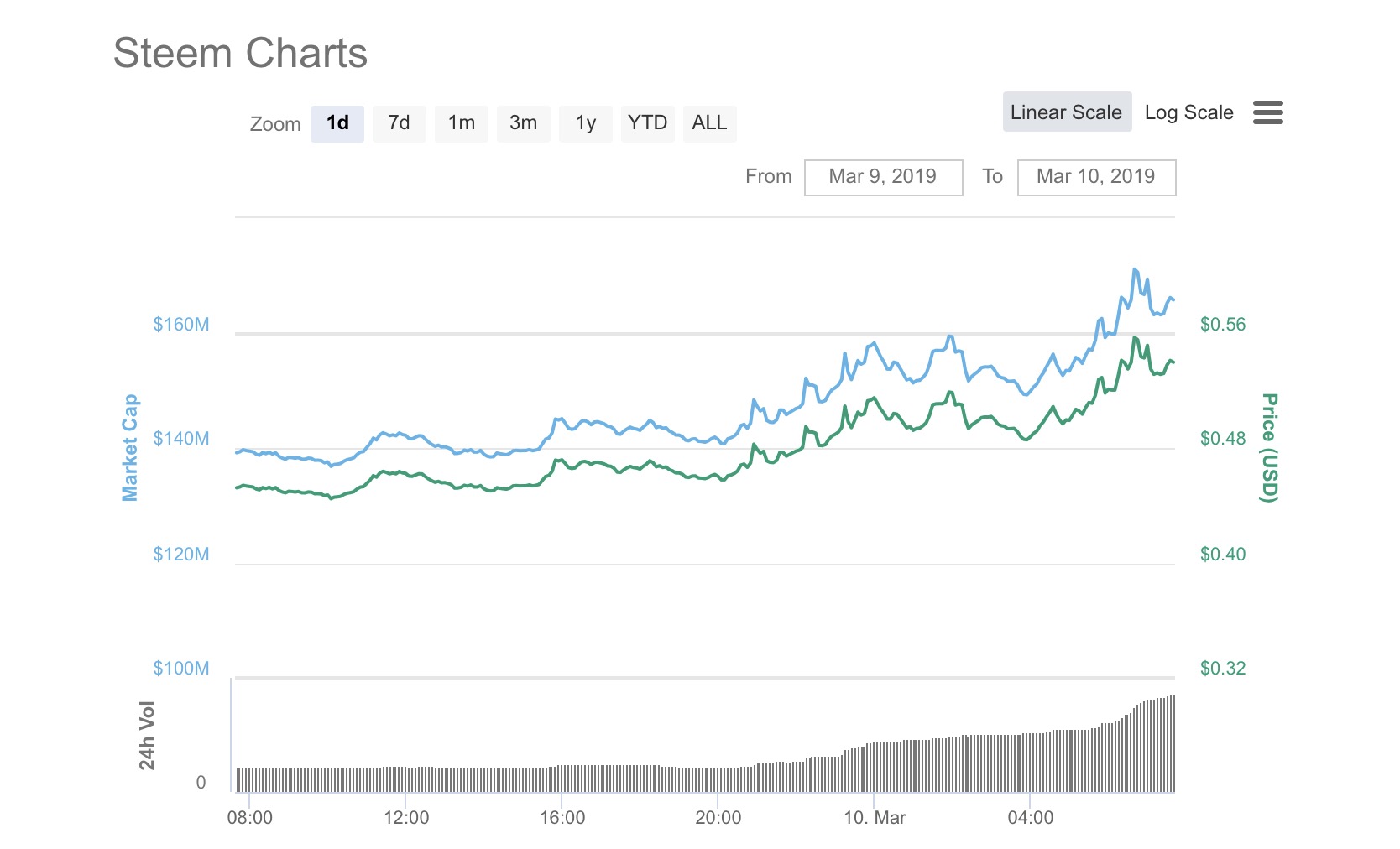Show ALL time chart data
Image resolution: width=1400 pixels, height=849 pixels.
point(709,123)
